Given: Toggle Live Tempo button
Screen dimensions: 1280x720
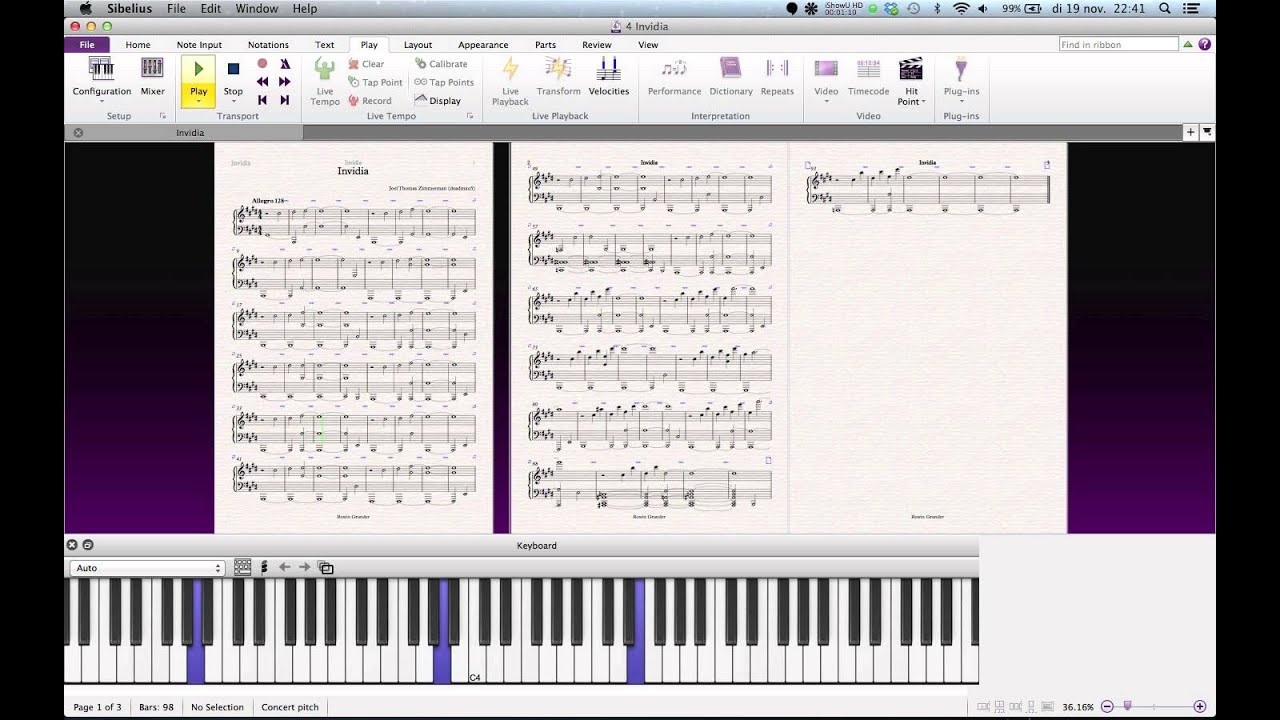Looking at the screenshot, I should pos(325,81).
